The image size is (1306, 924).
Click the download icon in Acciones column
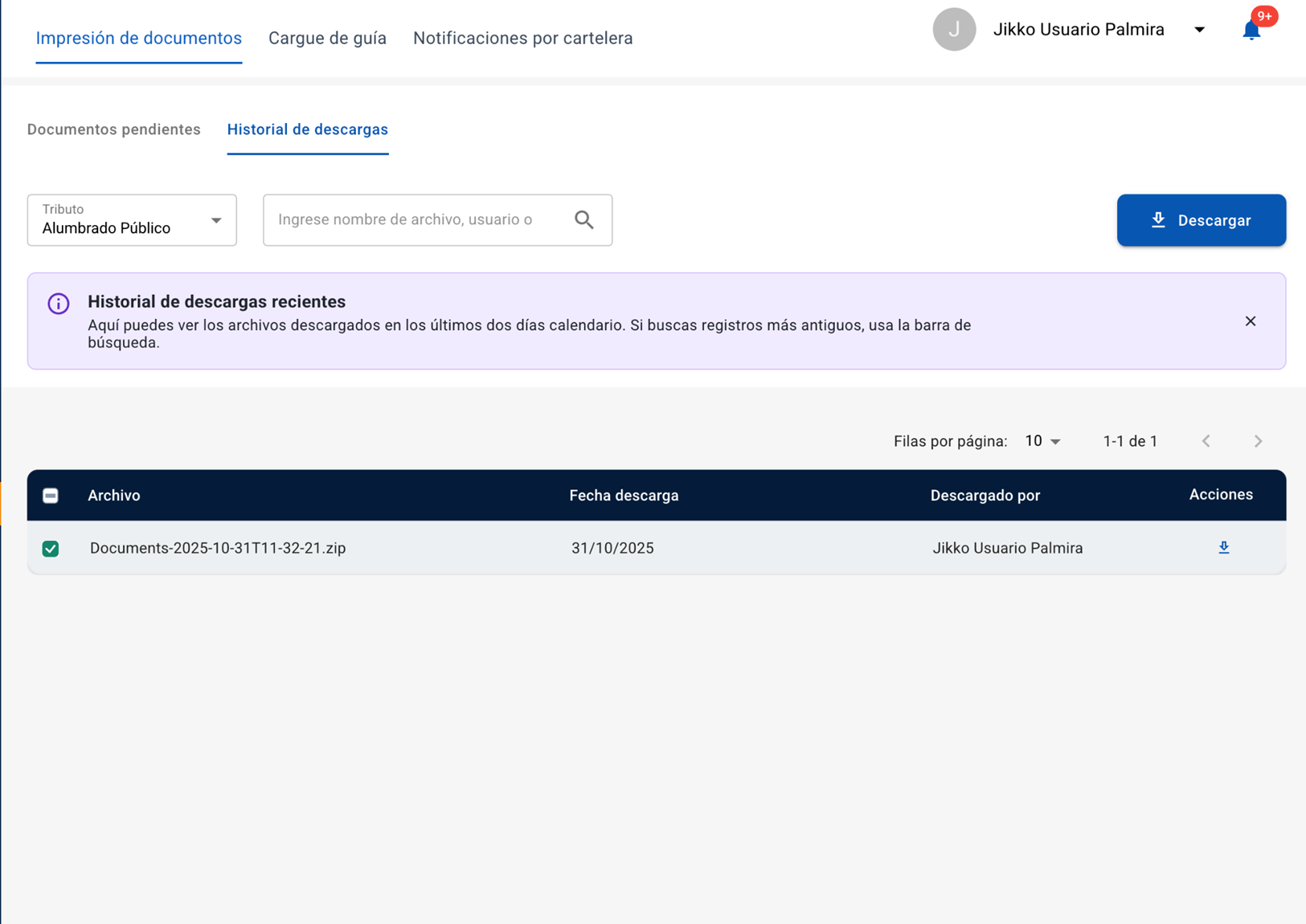click(x=1223, y=548)
